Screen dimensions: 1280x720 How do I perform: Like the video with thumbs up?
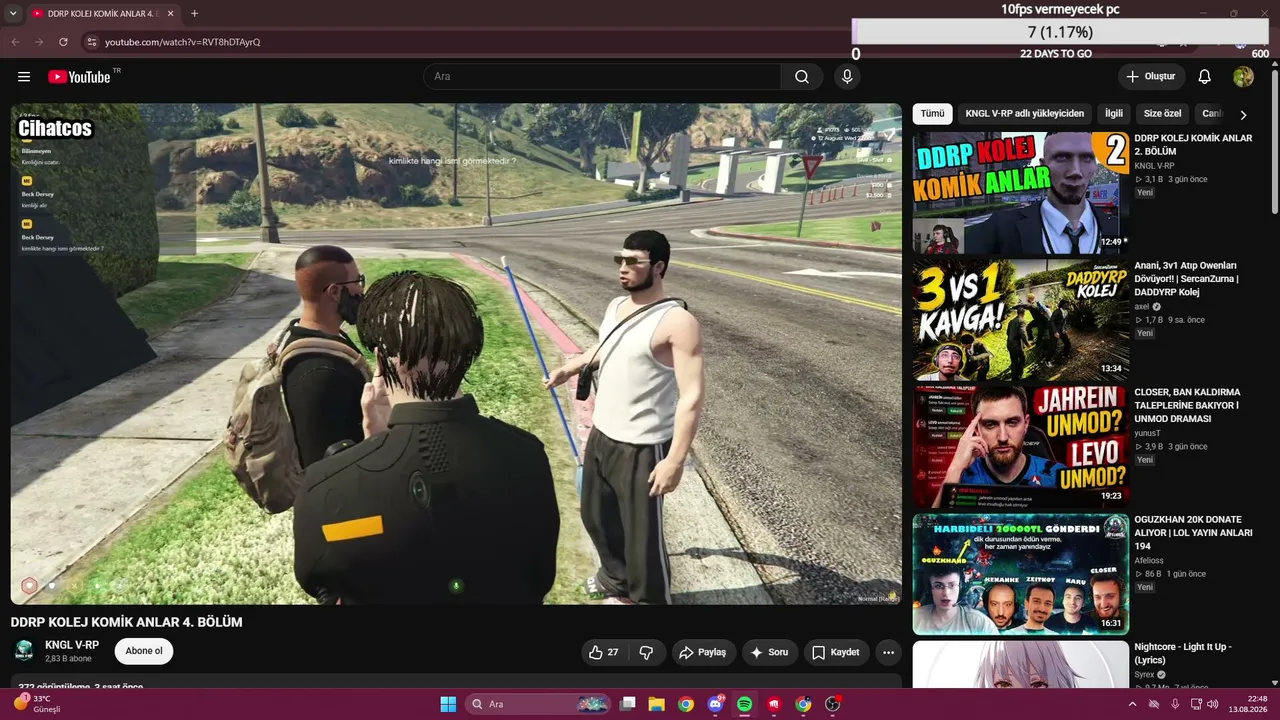(x=604, y=652)
